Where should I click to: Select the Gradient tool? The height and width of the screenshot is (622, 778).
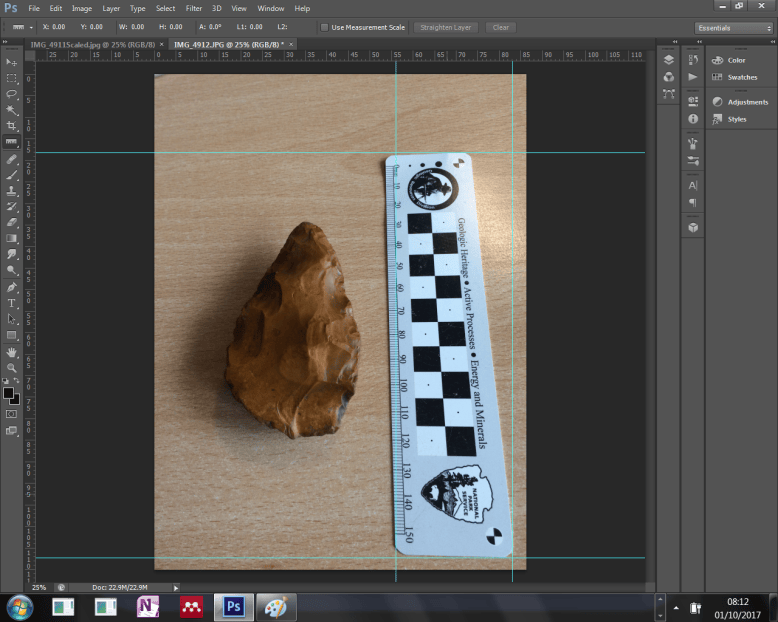(11, 239)
